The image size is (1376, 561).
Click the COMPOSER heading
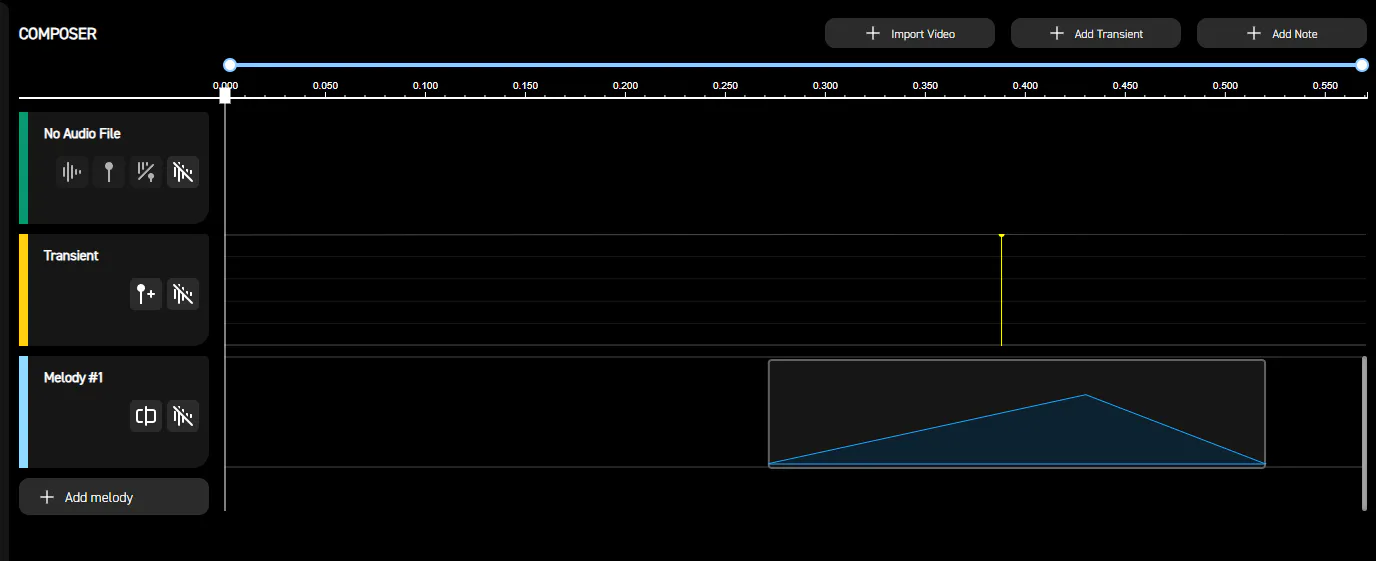[x=58, y=33]
